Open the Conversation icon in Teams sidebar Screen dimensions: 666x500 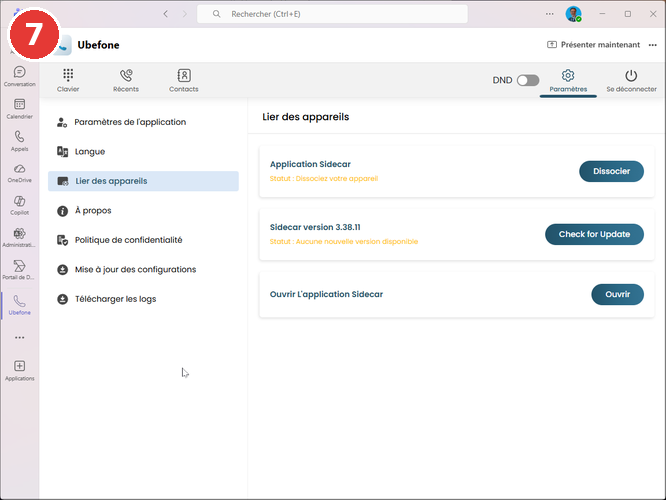tap(20, 76)
